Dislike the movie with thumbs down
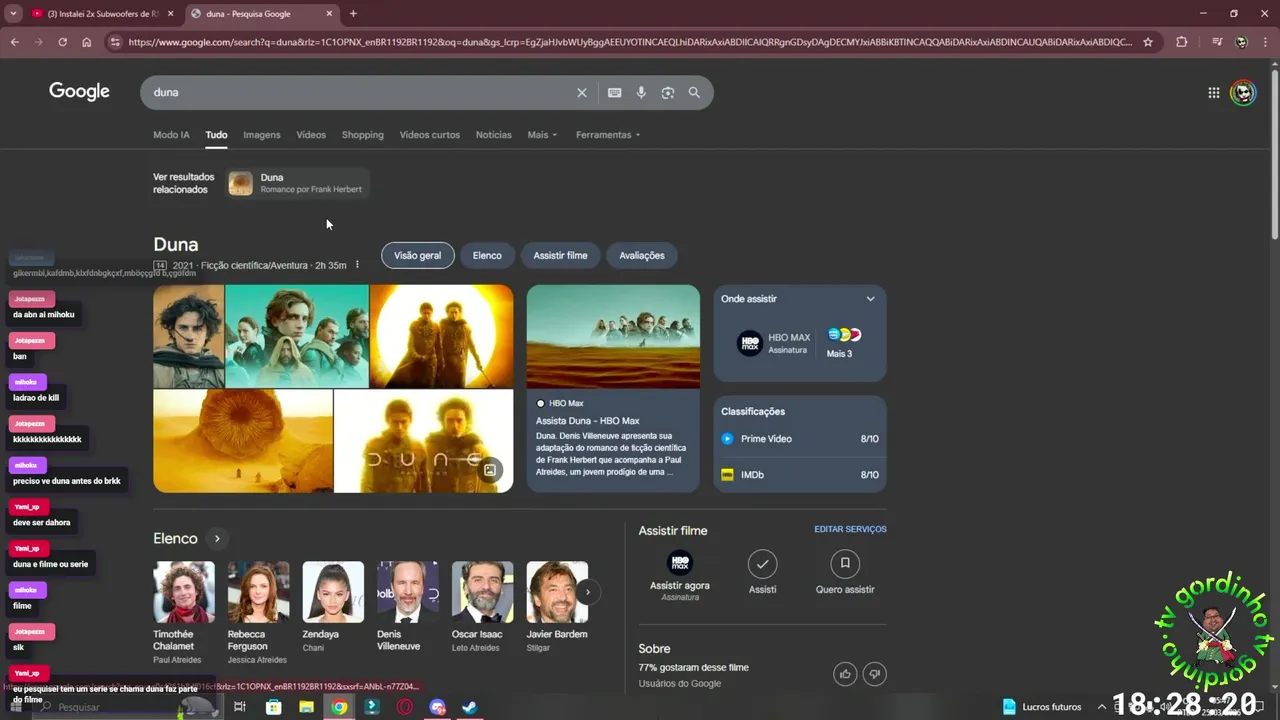The image size is (1280, 720). pos(874,674)
